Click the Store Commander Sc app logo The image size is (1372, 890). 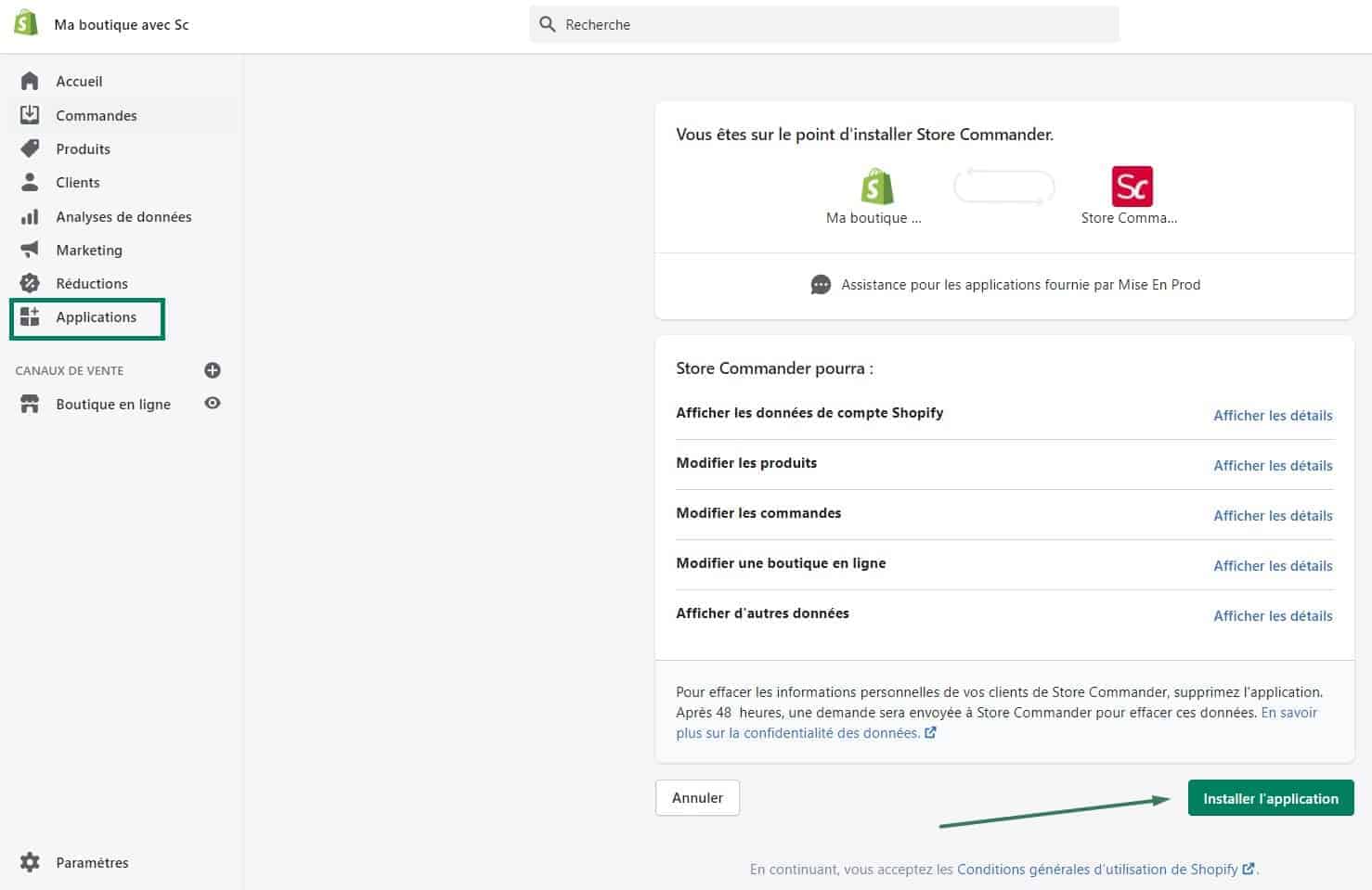pos(1132,187)
